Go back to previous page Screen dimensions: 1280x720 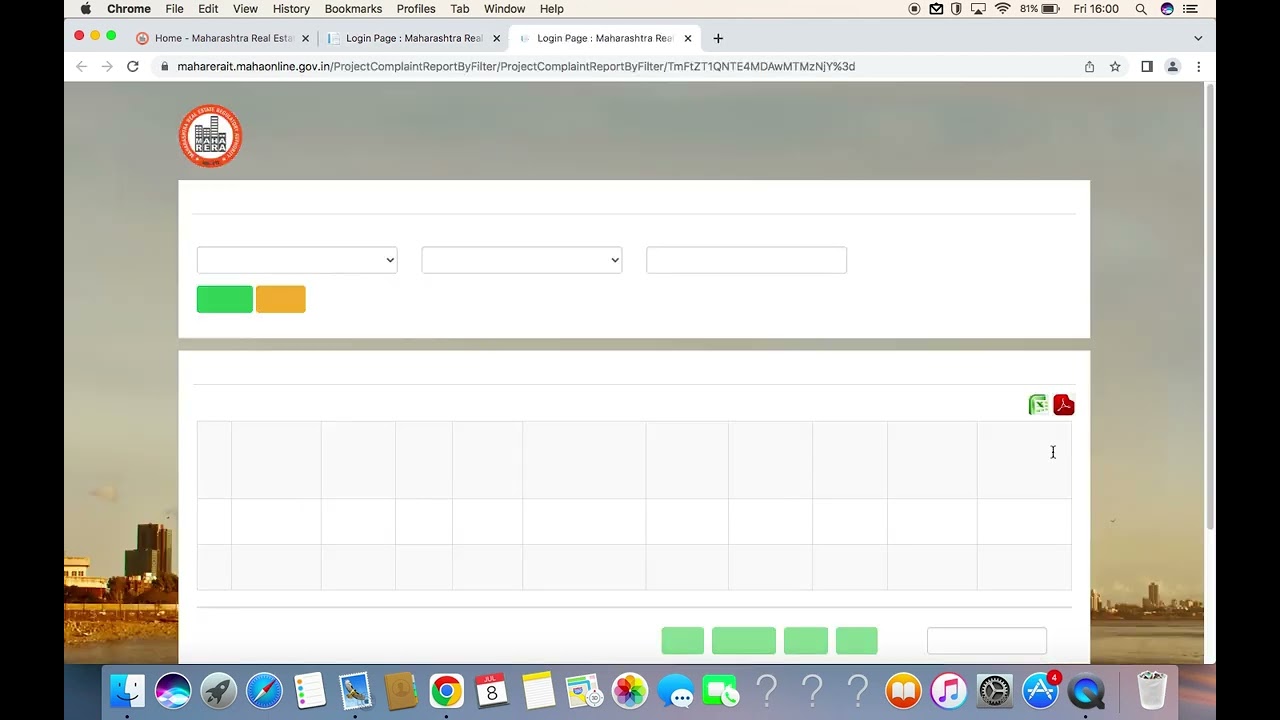tap(81, 67)
